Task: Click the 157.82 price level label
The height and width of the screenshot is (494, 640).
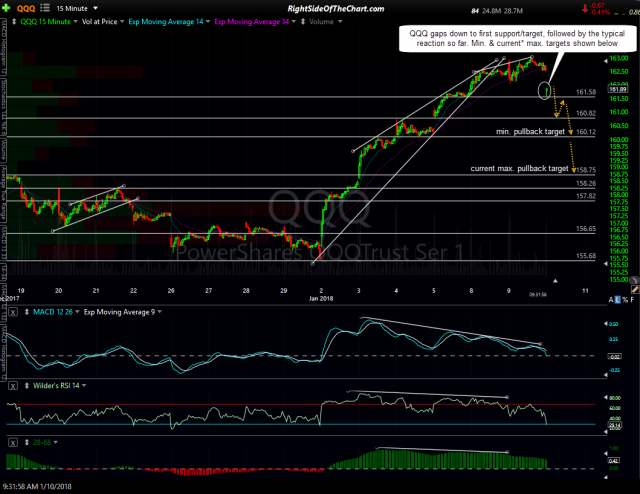Action: pos(586,196)
